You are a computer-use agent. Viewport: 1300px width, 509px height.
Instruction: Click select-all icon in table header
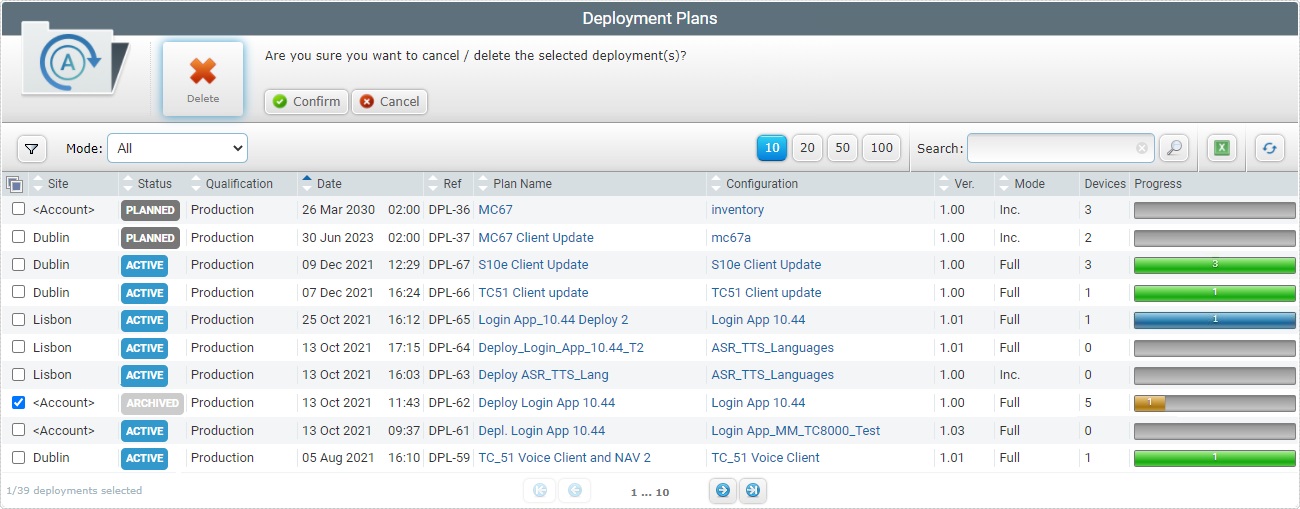pyautogui.click(x=14, y=184)
